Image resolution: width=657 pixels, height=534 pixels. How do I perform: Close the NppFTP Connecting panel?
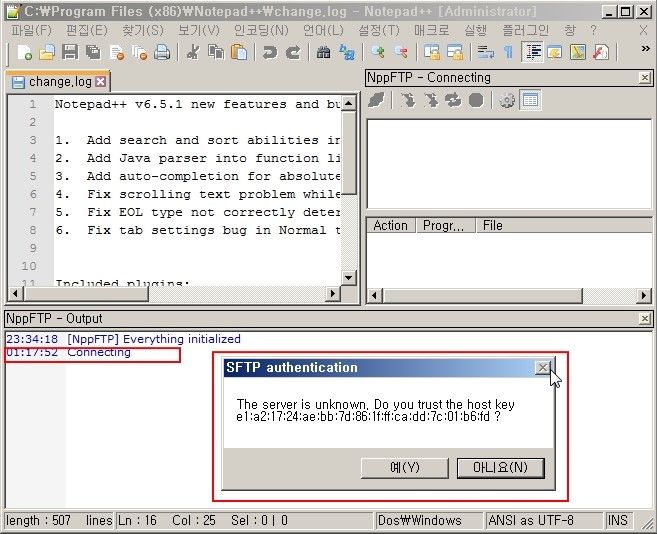tap(645, 78)
